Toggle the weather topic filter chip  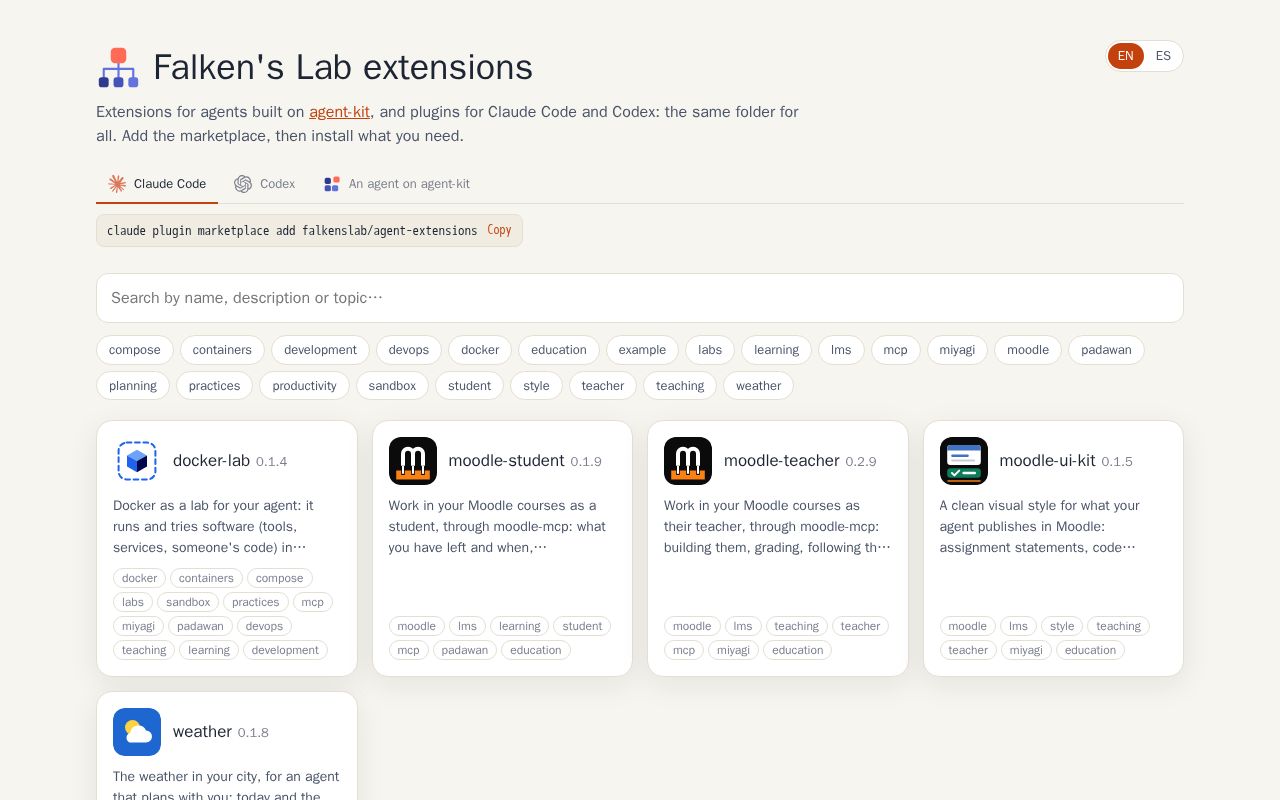(758, 386)
